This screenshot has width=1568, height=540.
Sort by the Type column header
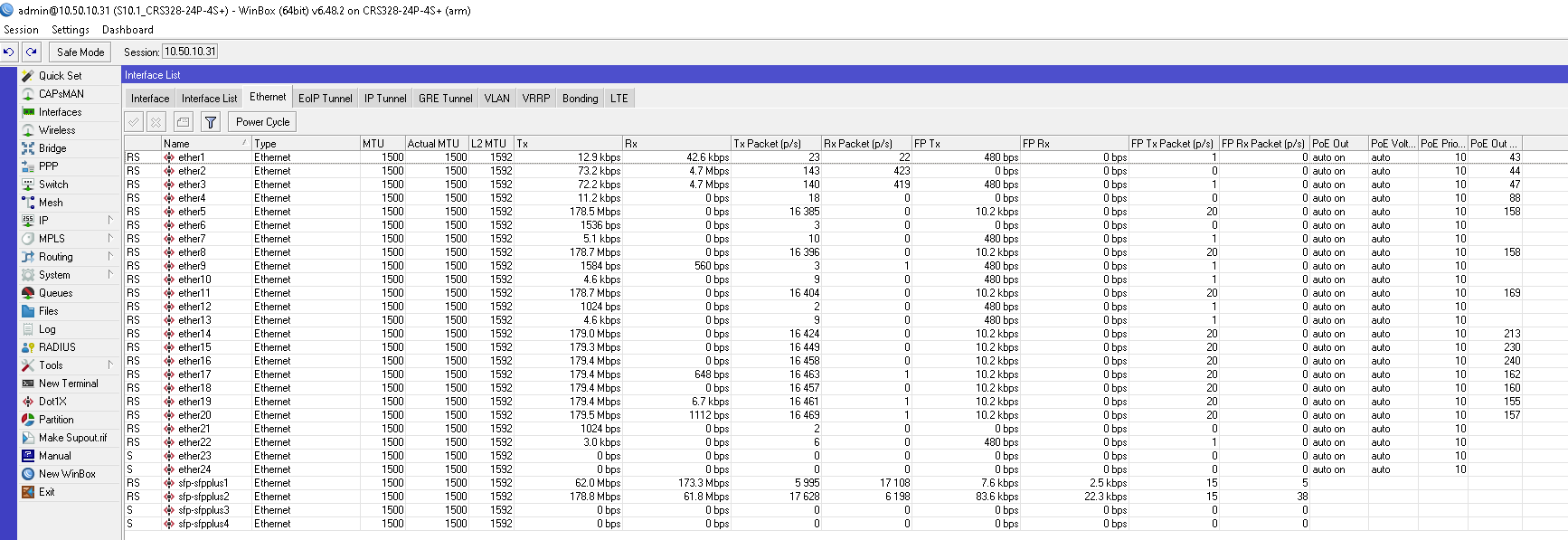306,144
